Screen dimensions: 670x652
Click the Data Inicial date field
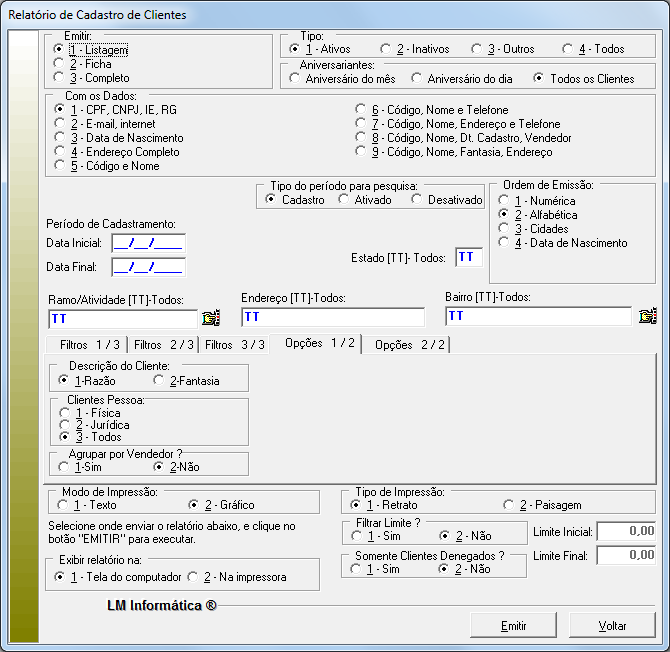click(148, 242)
